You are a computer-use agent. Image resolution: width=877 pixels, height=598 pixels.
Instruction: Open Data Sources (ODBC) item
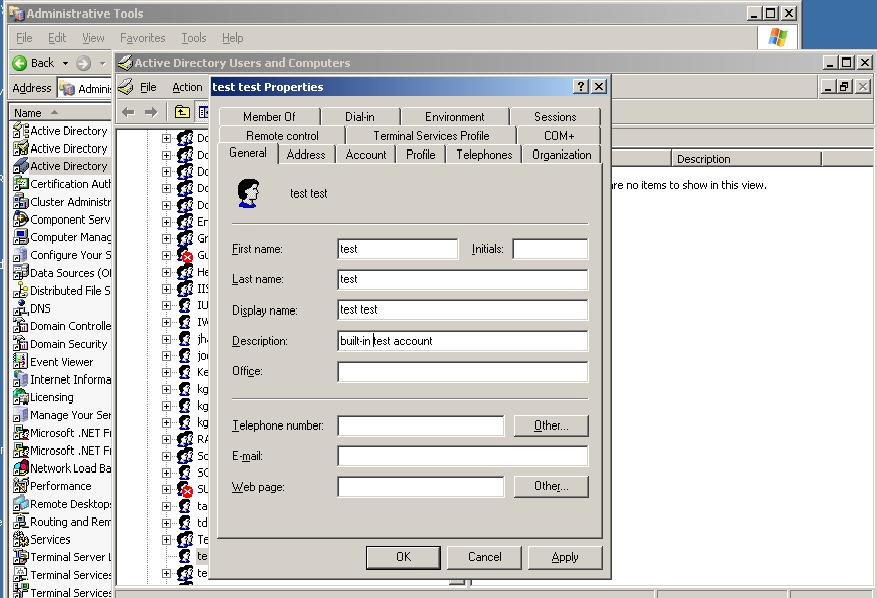click(62, 273)
